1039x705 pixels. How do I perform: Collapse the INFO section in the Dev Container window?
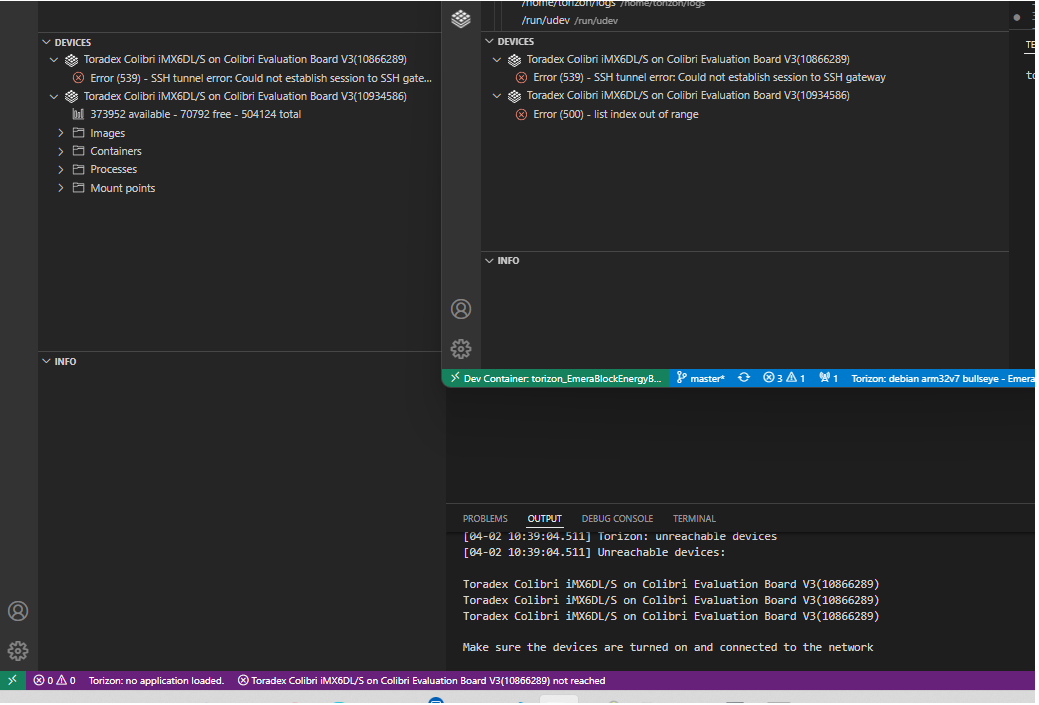pyautogui.click(x=489, y=261)
